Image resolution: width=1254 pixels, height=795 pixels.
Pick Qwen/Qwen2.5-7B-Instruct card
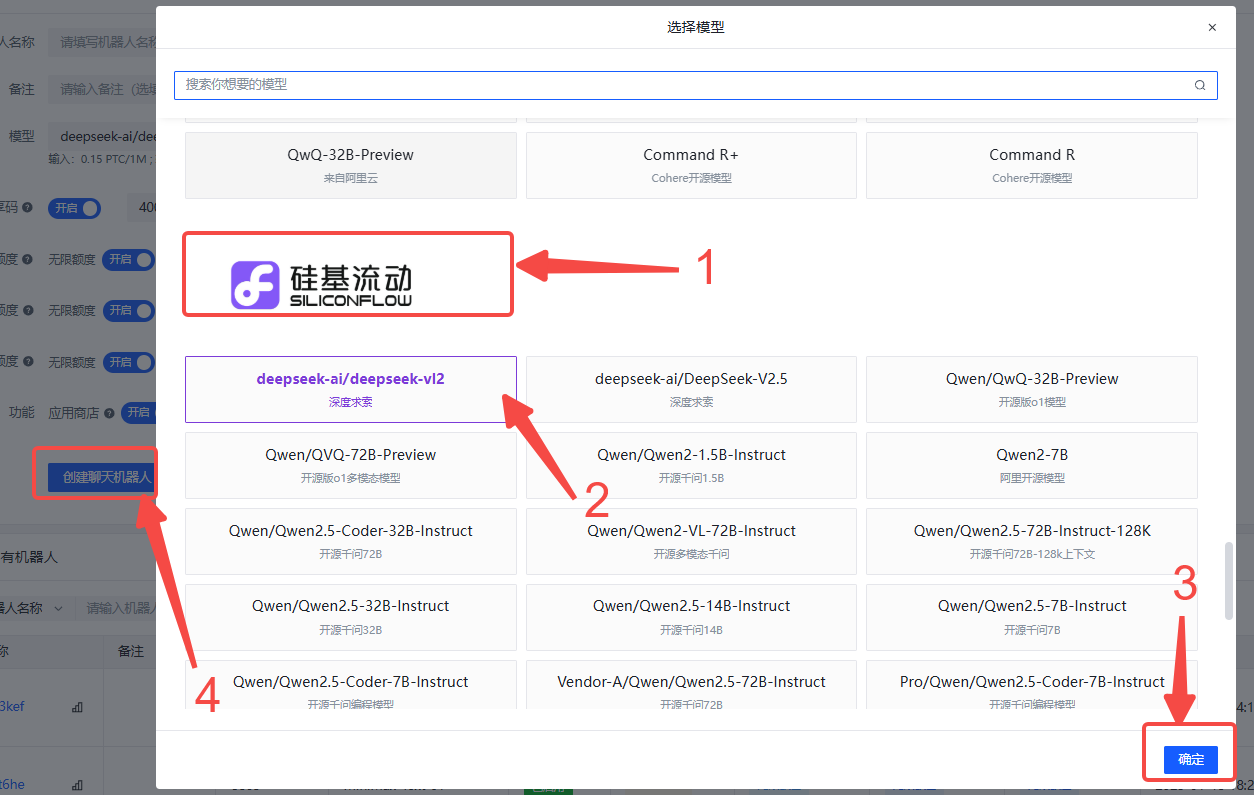click(x=1032, y=617)
